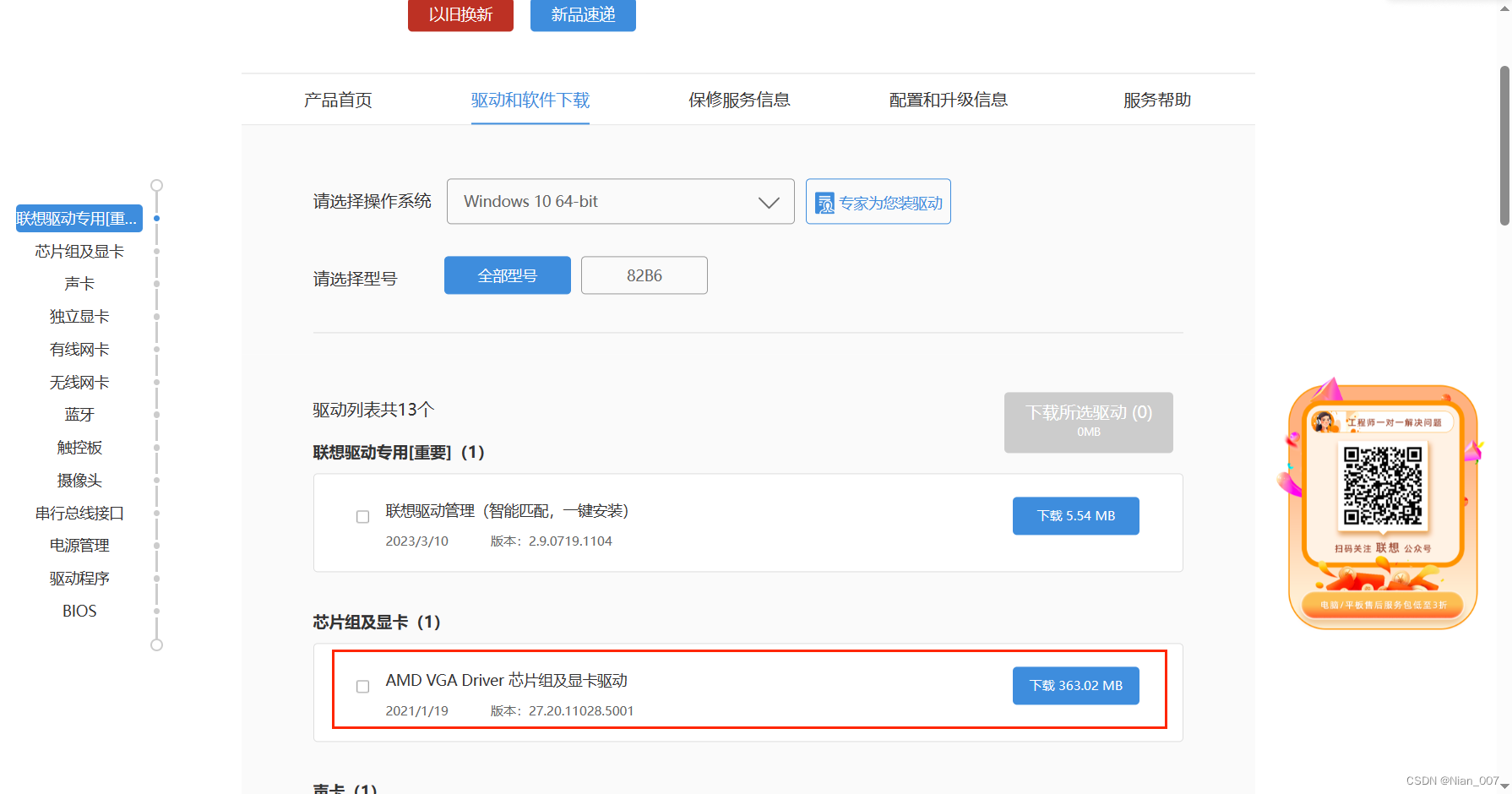Click the scrollbar down arrow
The width and height of the screenshot is (1512, 794).
pyautogui.click(x=1504, y=786)
